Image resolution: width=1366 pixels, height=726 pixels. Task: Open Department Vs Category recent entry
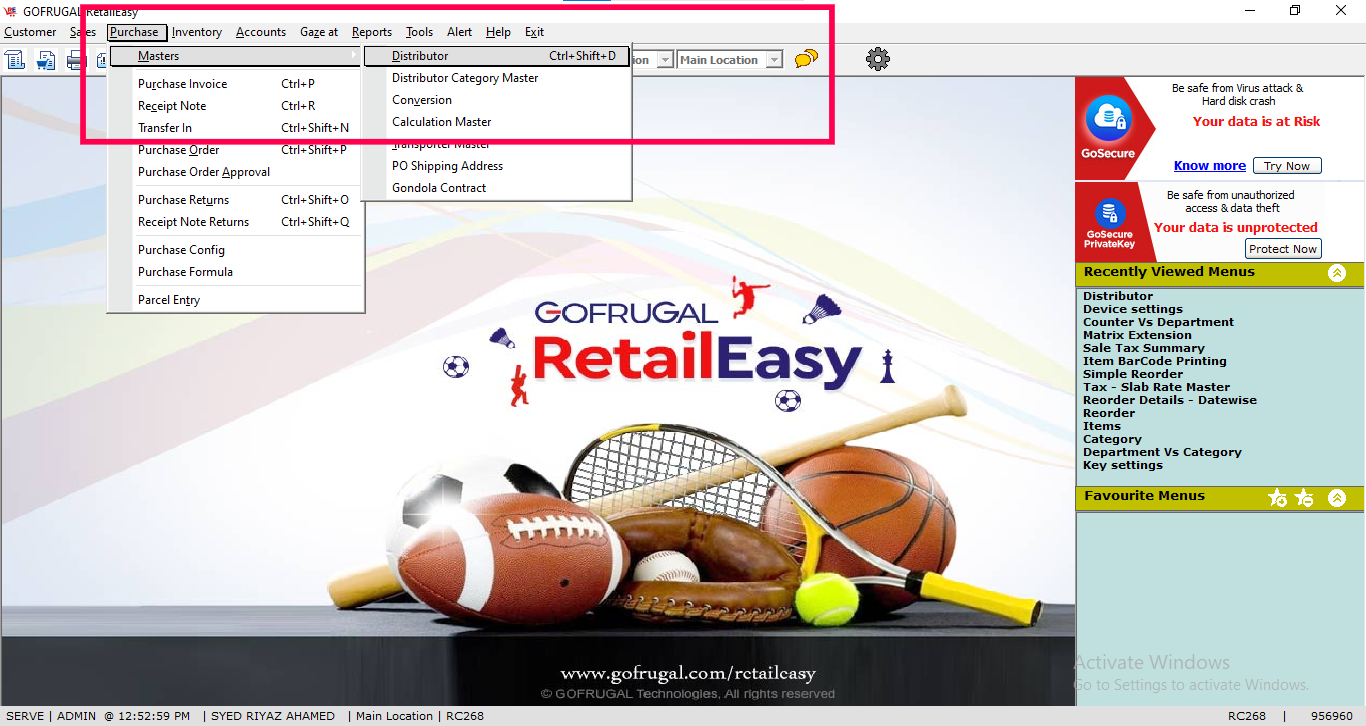1162,452
